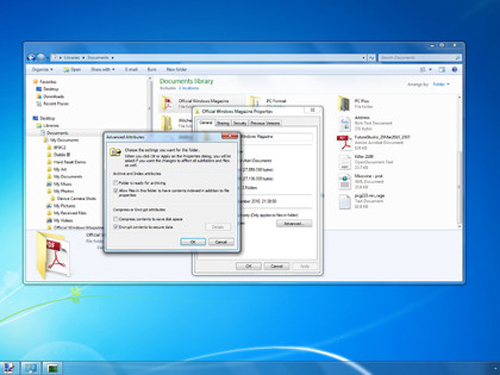
Task: Click the Official Windows Magazine folder icon
Action: (x=168, y=103)
